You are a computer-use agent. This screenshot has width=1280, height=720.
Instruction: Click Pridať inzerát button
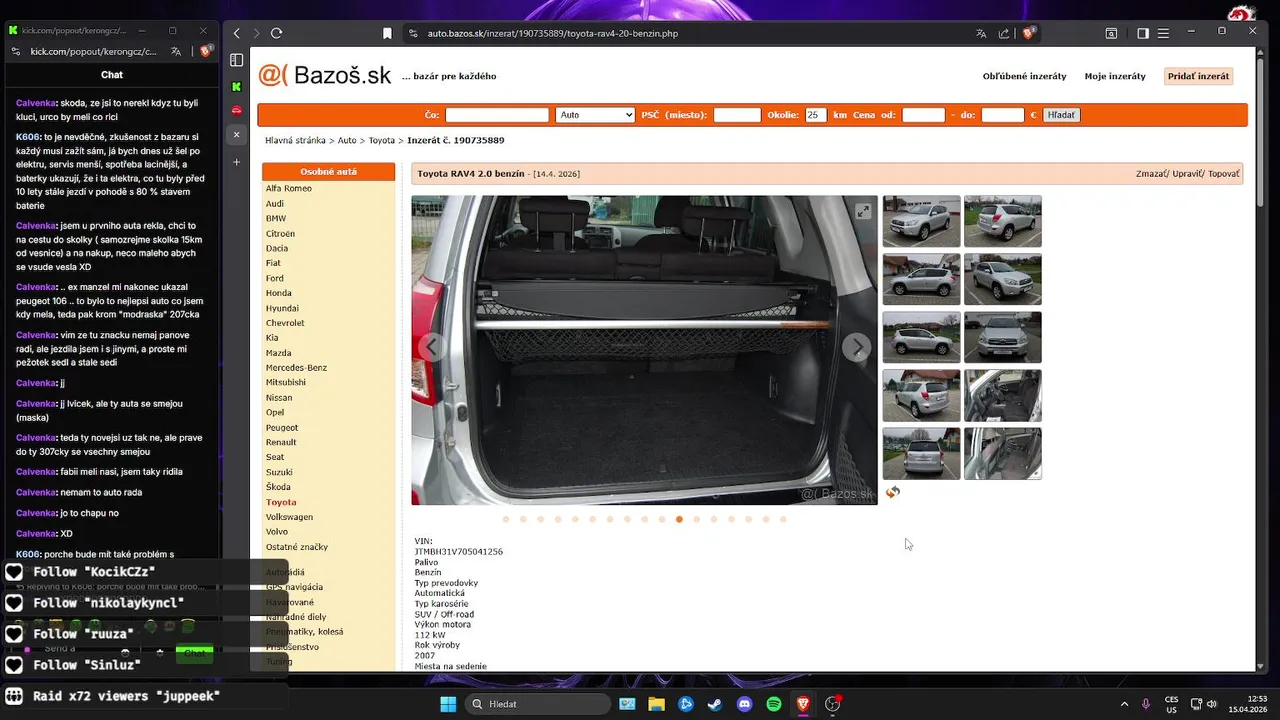(x=1198, y=76)
